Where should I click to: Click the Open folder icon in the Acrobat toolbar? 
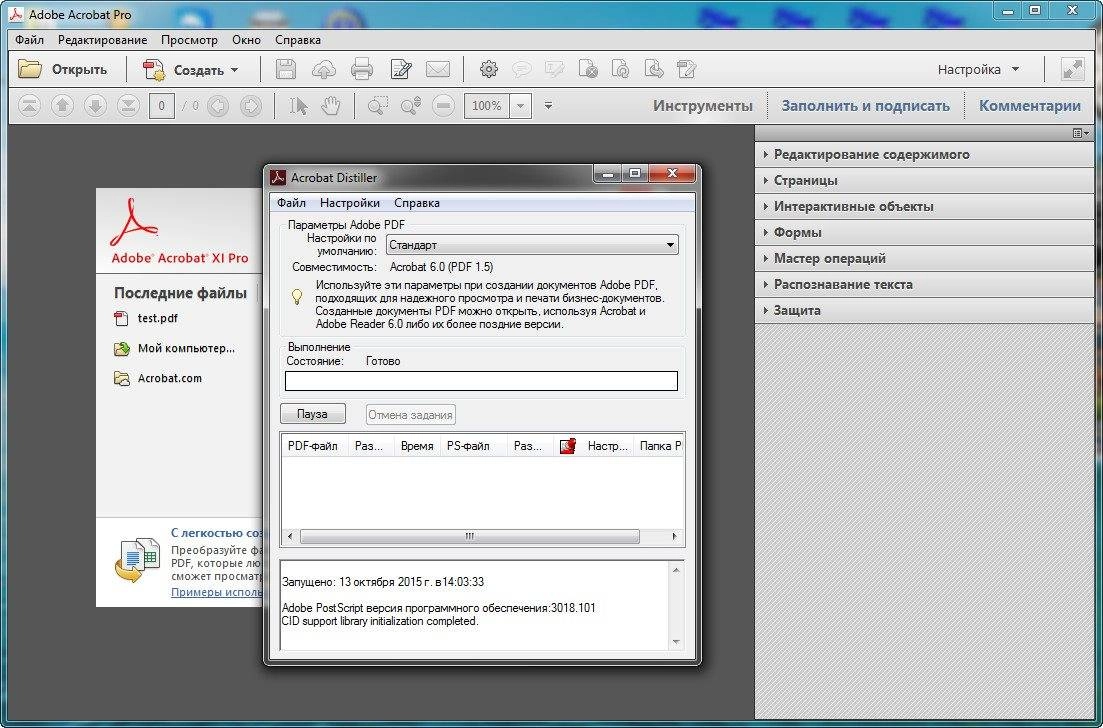point(30,69)
